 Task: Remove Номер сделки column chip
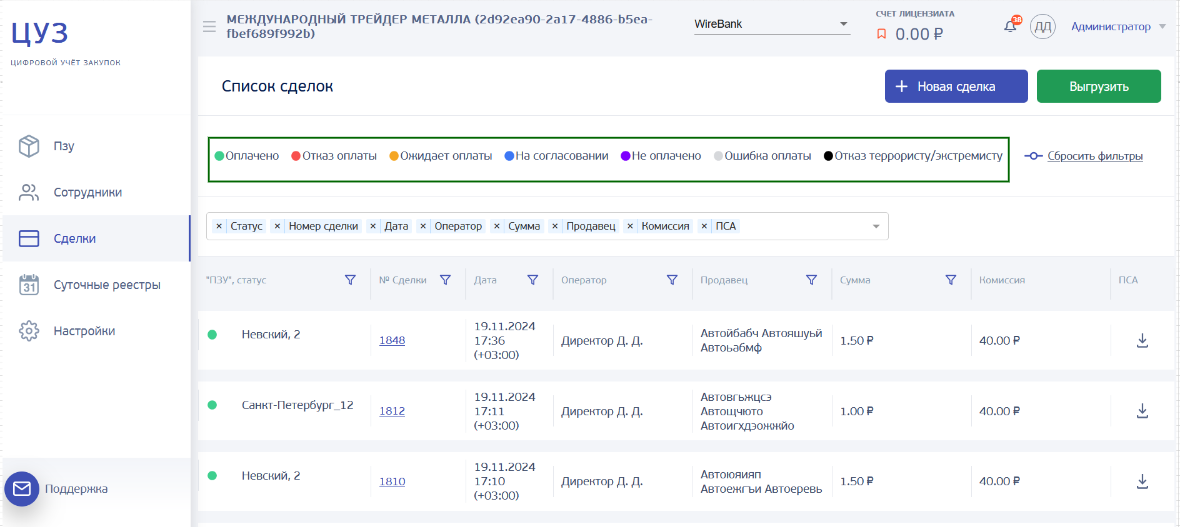[277, 226]
